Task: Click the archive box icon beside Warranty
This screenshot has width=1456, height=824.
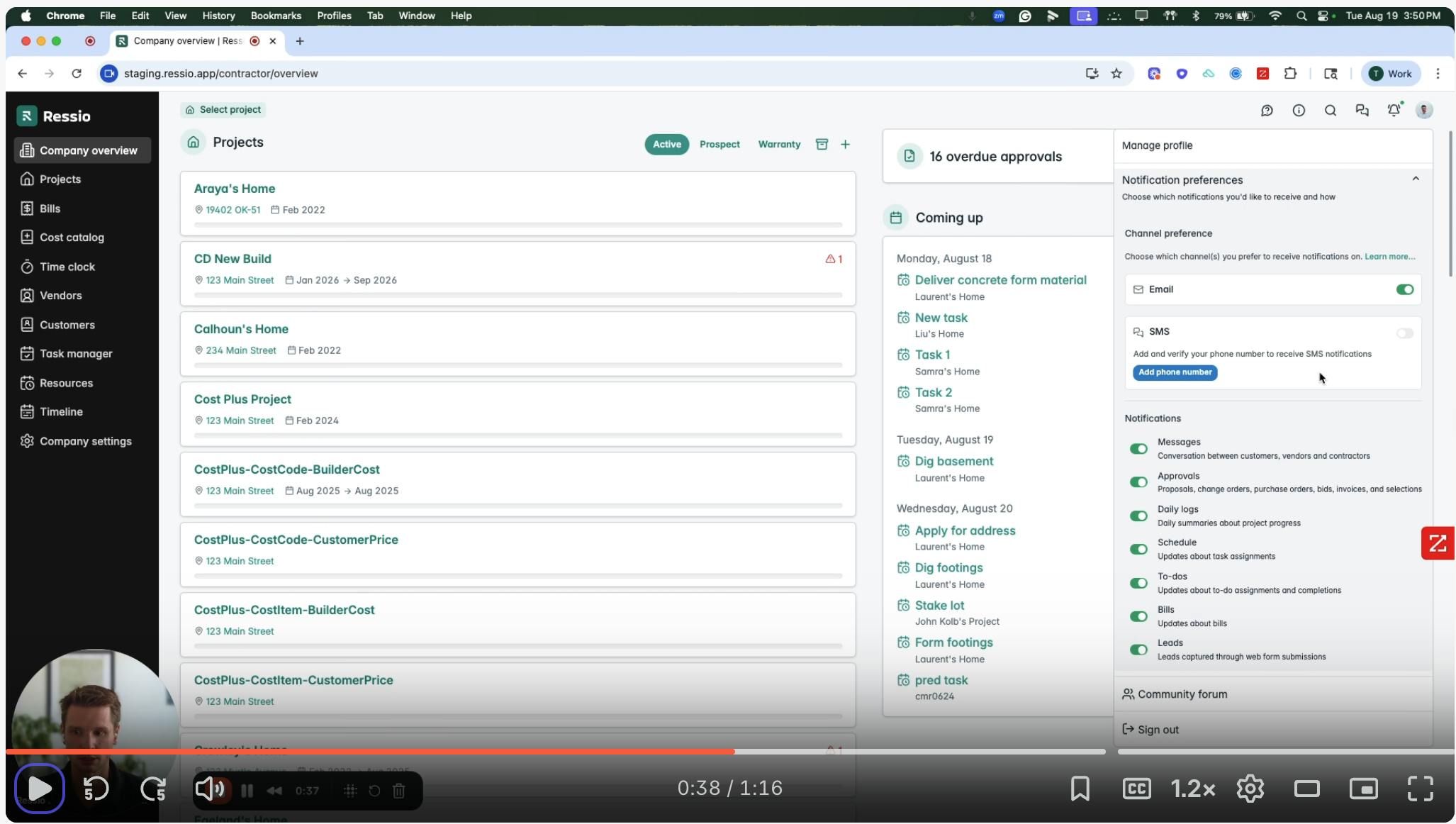Action: pos(822,144)
